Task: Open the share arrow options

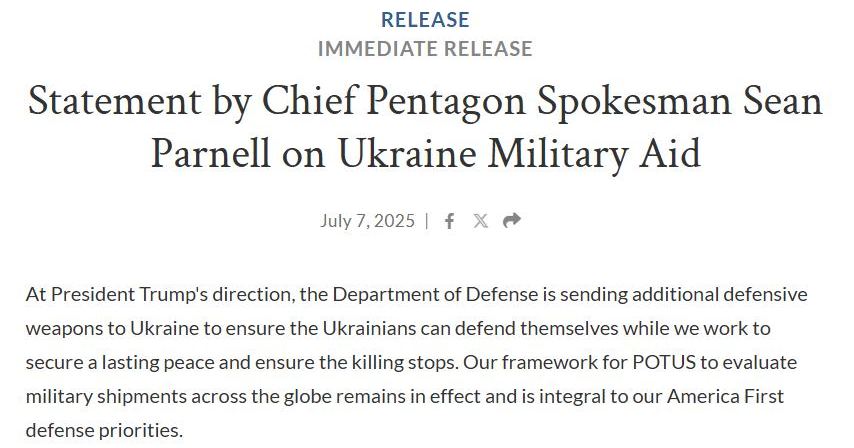Action: coord(511,220)
